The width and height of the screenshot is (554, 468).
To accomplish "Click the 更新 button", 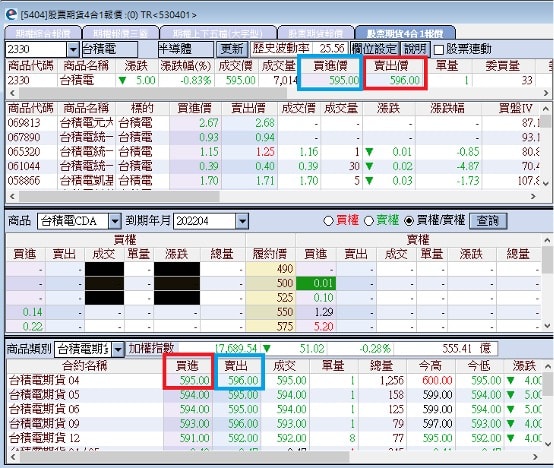I will point(232,49).
